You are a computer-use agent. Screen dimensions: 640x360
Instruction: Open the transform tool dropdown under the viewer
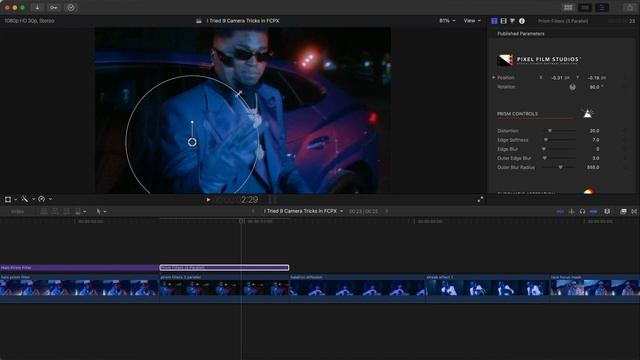click(x=15, y=199)
